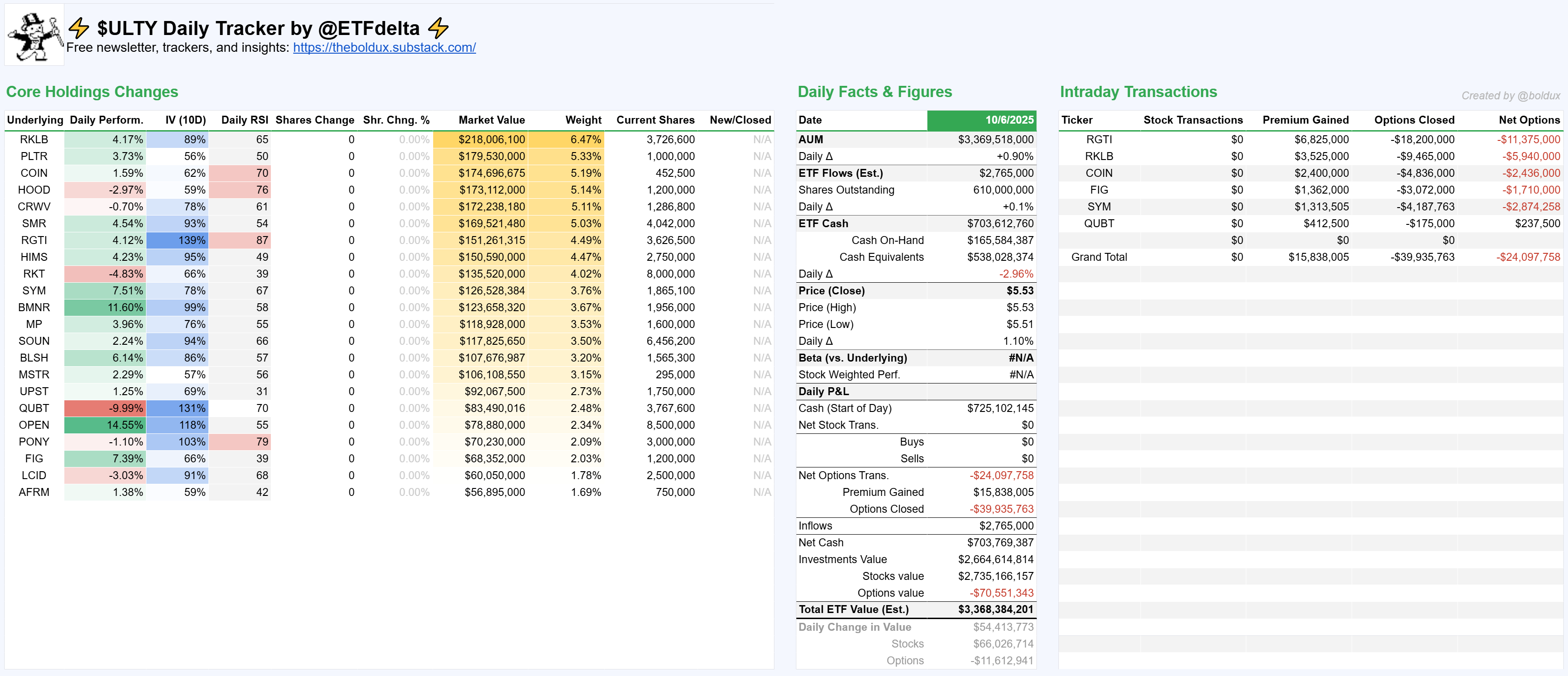This screenshot has width=1568, height=676.
Task: Click the left lightning bolt icon
Action: [78, 28]
